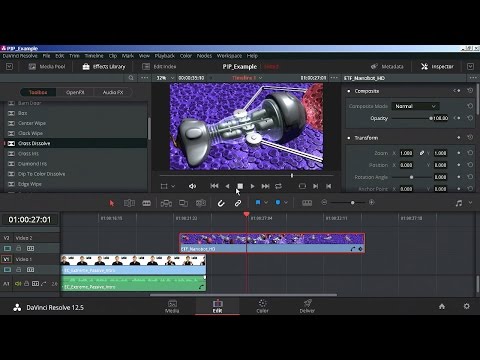This screenshot has height=360, width=480.
Task: Toggle Video 2 track lock icon
Action: 19,248
